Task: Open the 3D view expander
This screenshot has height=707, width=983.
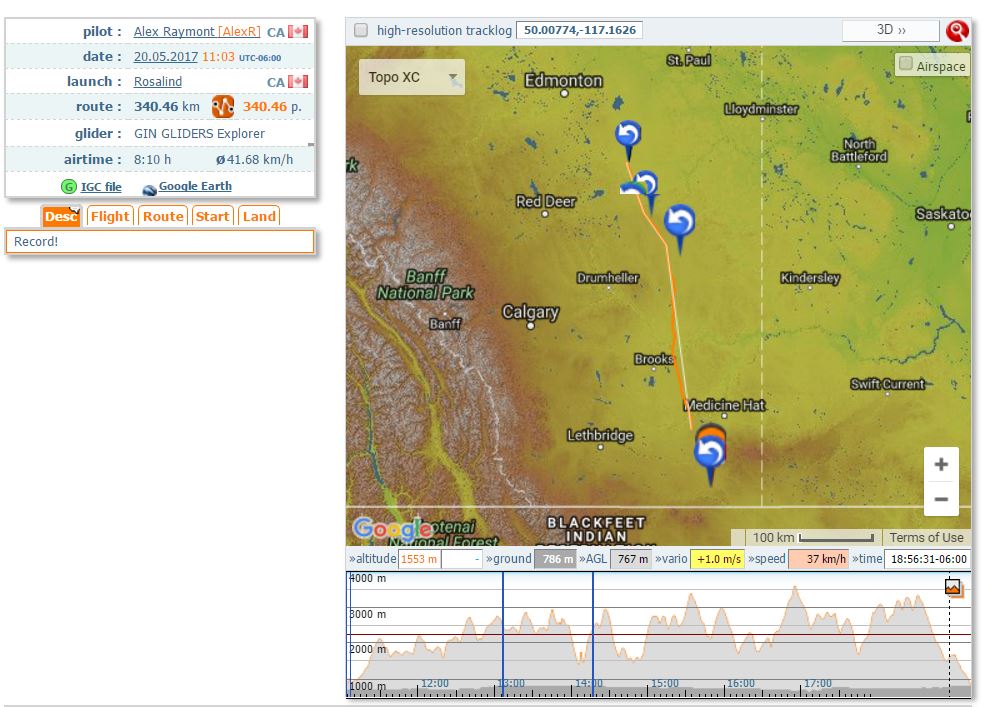Action: [890, 30]
